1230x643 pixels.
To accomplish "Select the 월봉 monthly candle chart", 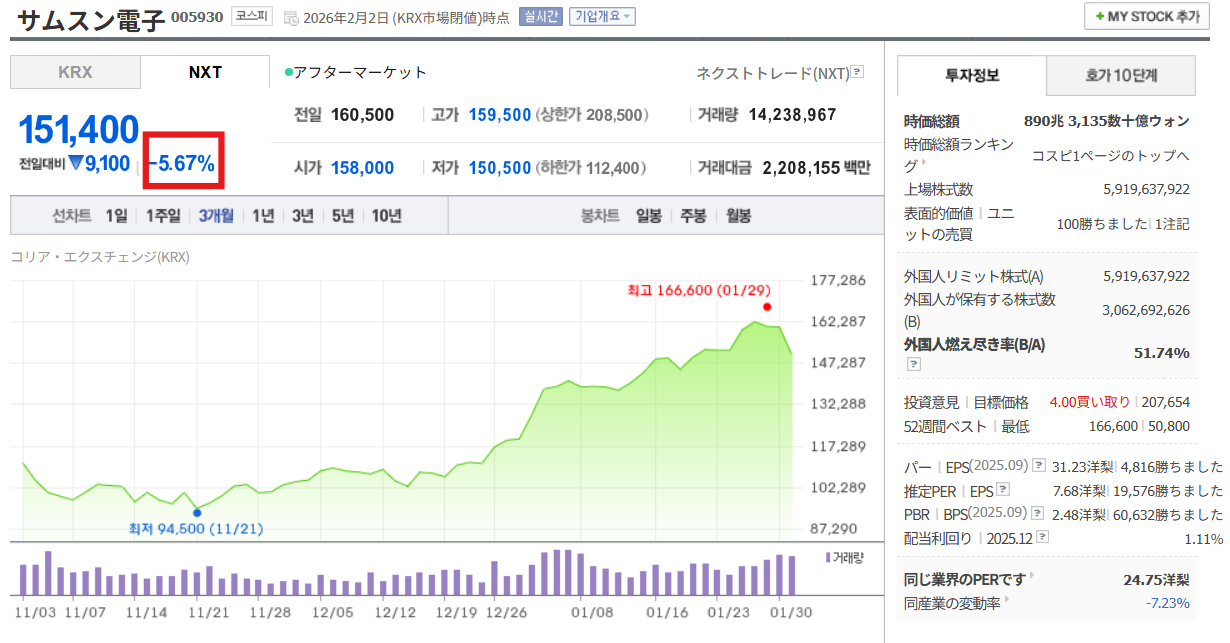I will coord(738,215).
